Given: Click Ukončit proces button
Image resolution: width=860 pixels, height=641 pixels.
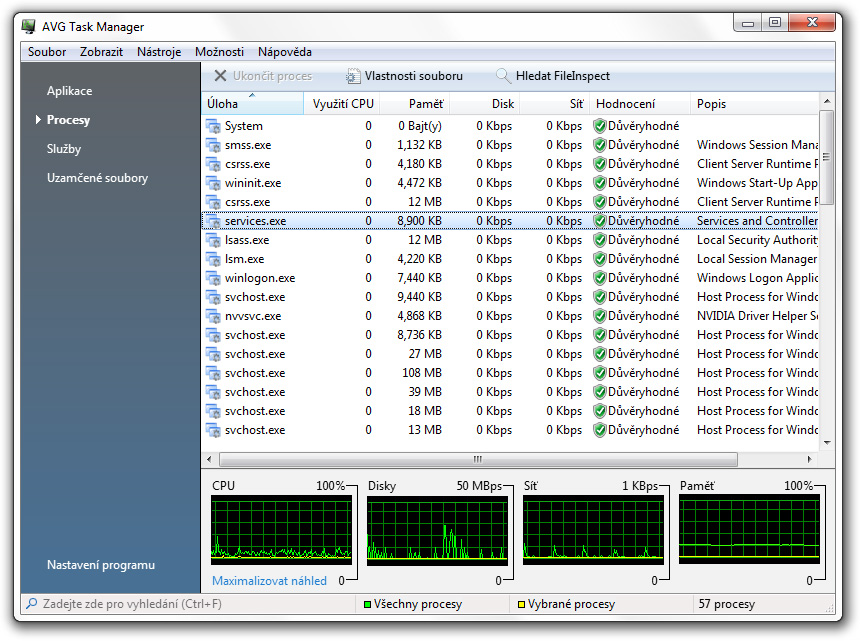Looking at the screenshot, I should [x=263, y=76].
